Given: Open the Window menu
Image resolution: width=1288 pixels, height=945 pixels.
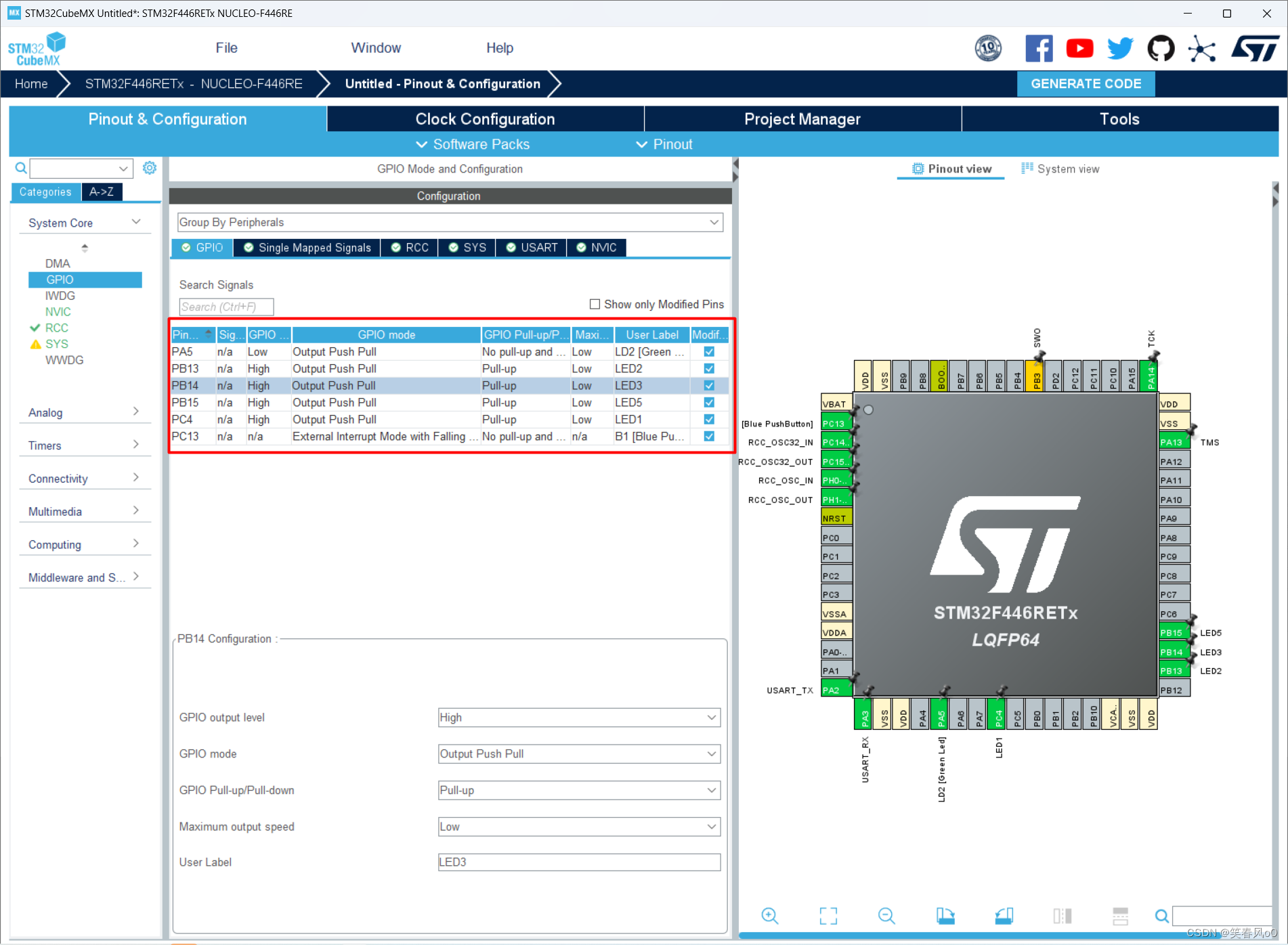Looking at the screenshot, I should click(x=376, y=48).
